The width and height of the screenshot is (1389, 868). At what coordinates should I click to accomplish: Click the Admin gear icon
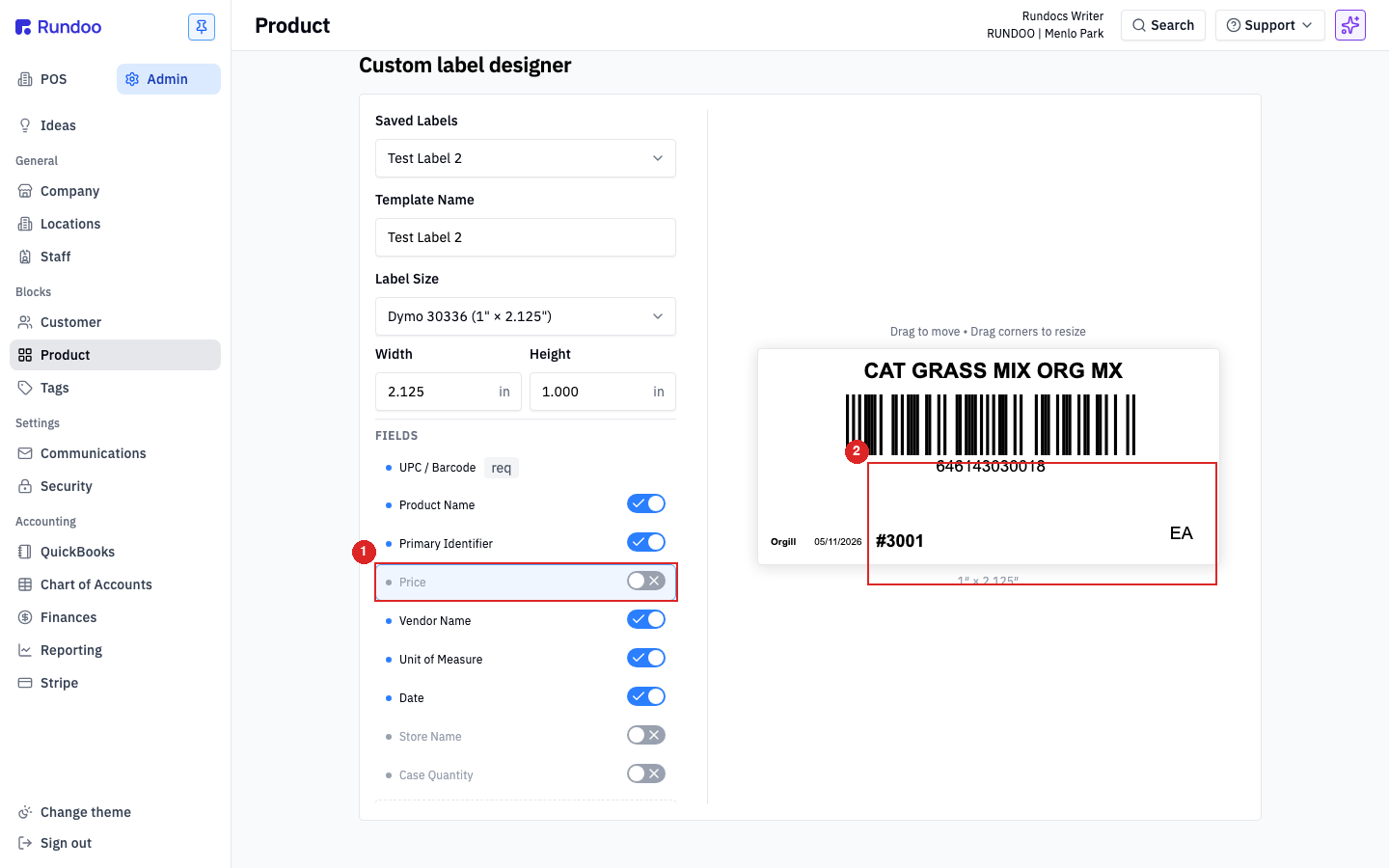[x=132, y=79]
